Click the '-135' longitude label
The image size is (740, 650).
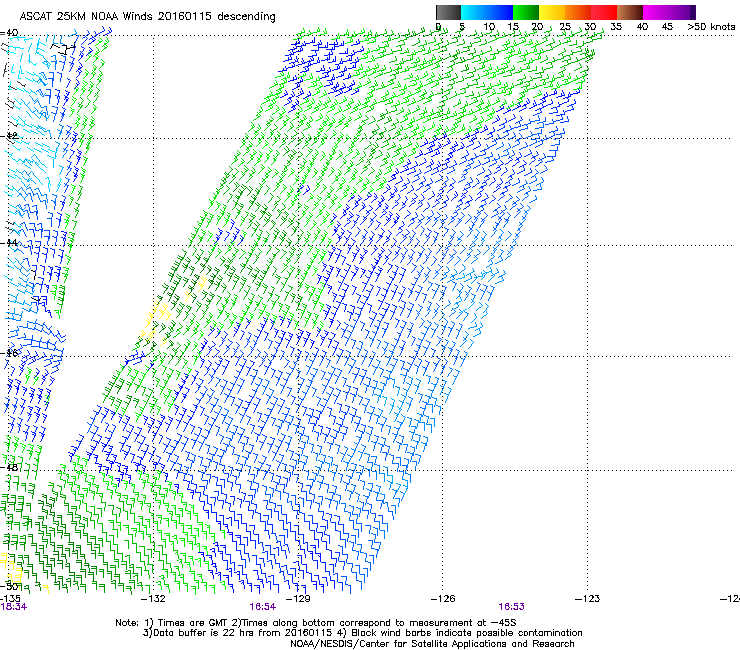coord(10,599)
